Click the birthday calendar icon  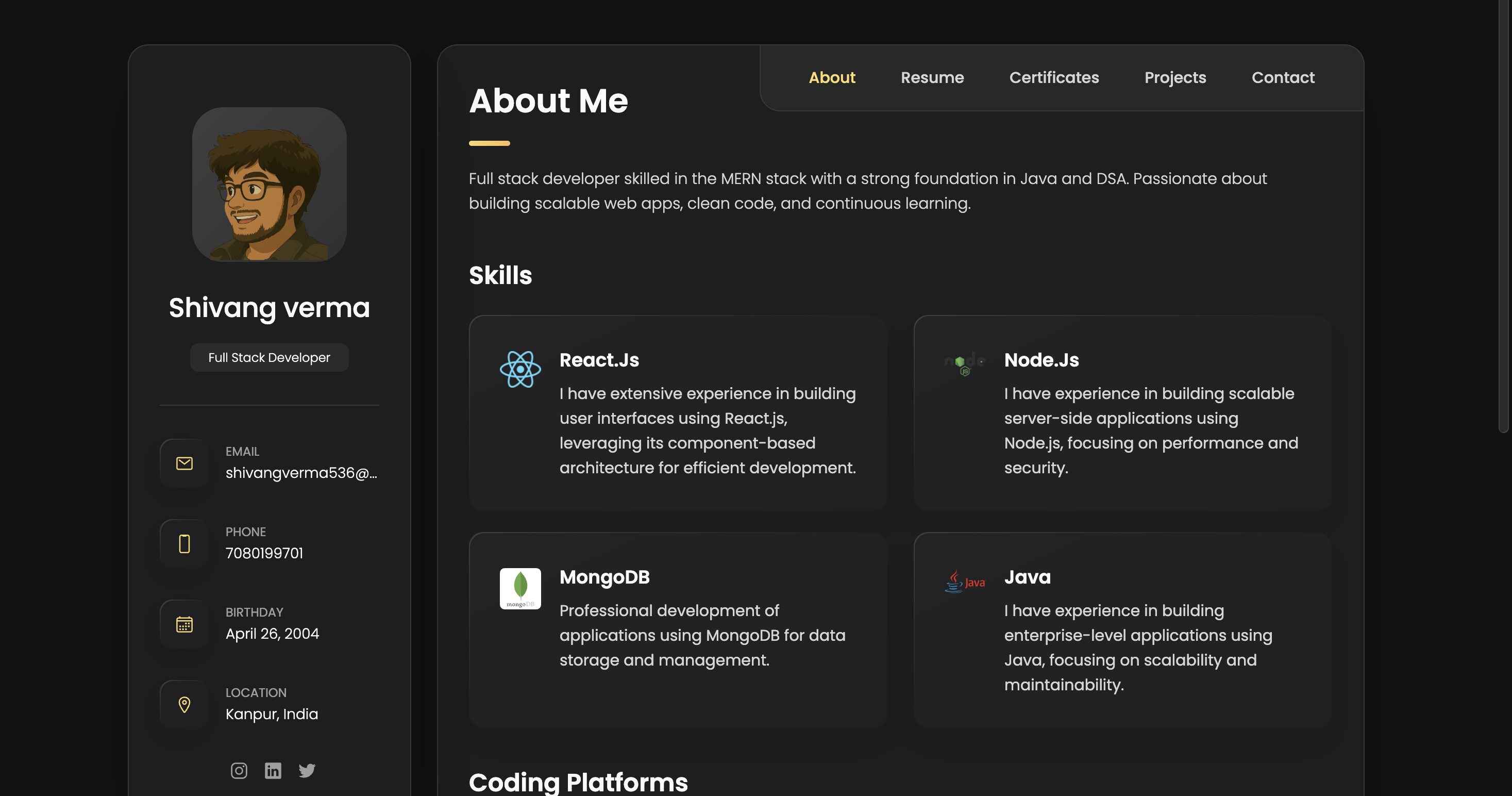[184, 624]
